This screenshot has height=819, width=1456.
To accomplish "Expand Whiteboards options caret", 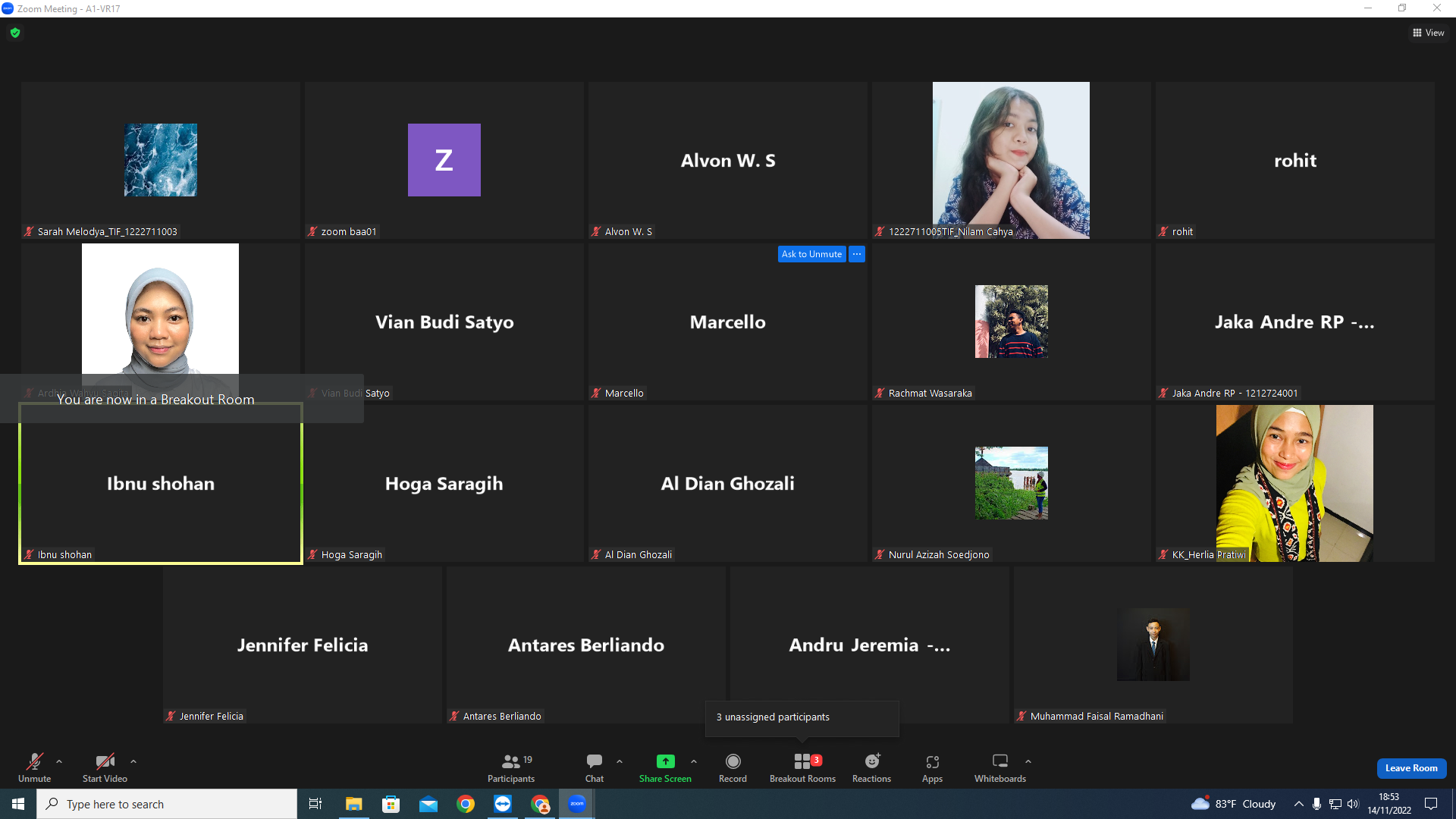I will [x=1028, y=761].
